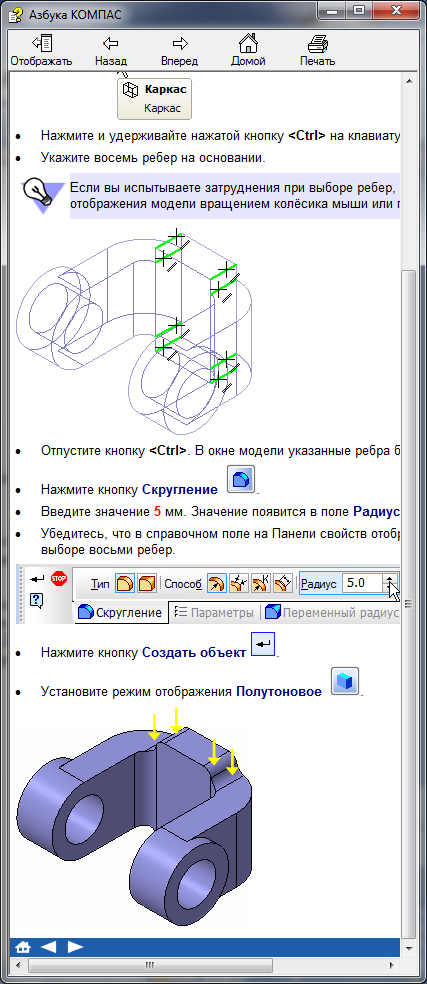This screenshot has width=427, height=984.
Task: Select fourth Способ method icon
Action: click(x=283, y=584)
